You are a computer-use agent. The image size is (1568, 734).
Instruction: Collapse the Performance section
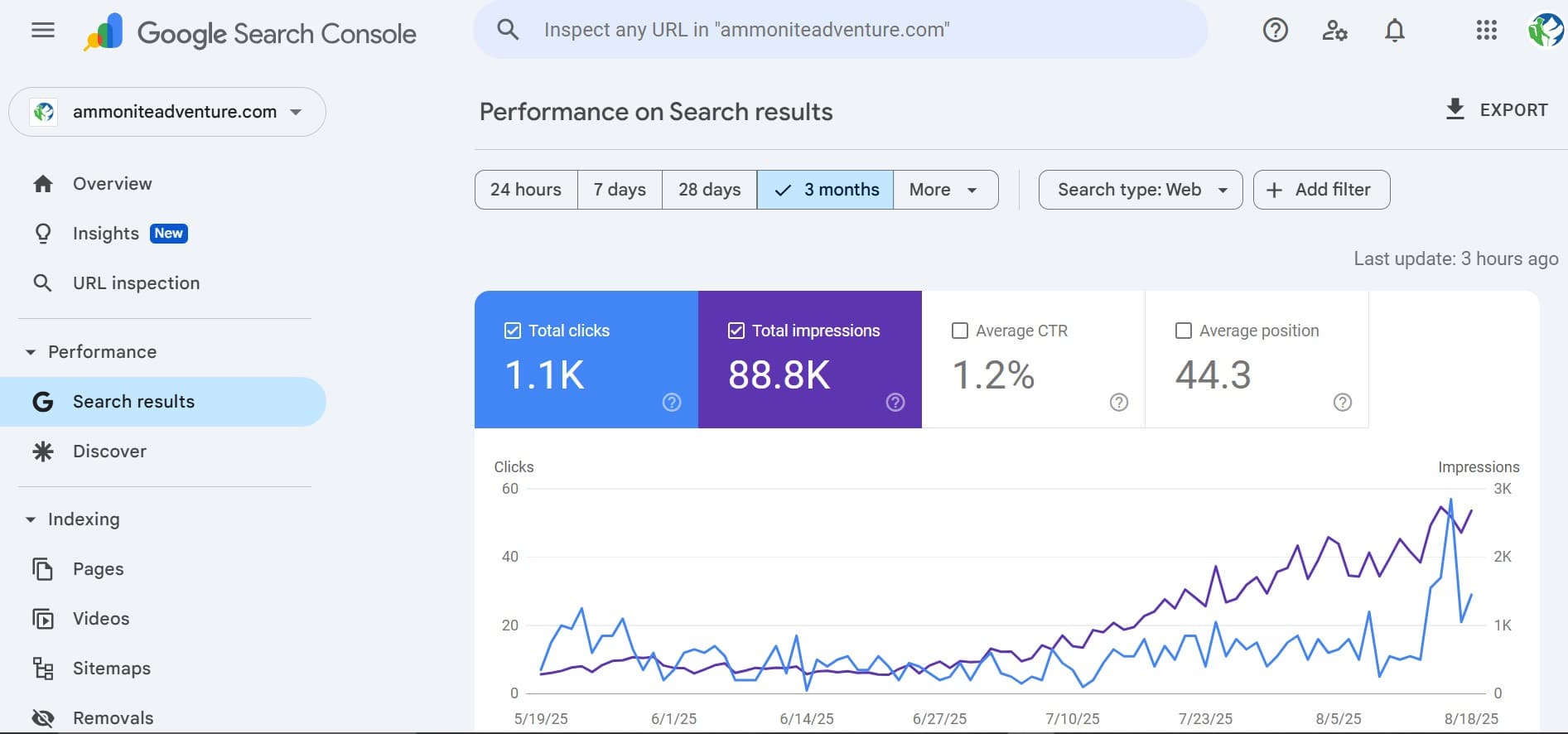[x=31, y=352]
